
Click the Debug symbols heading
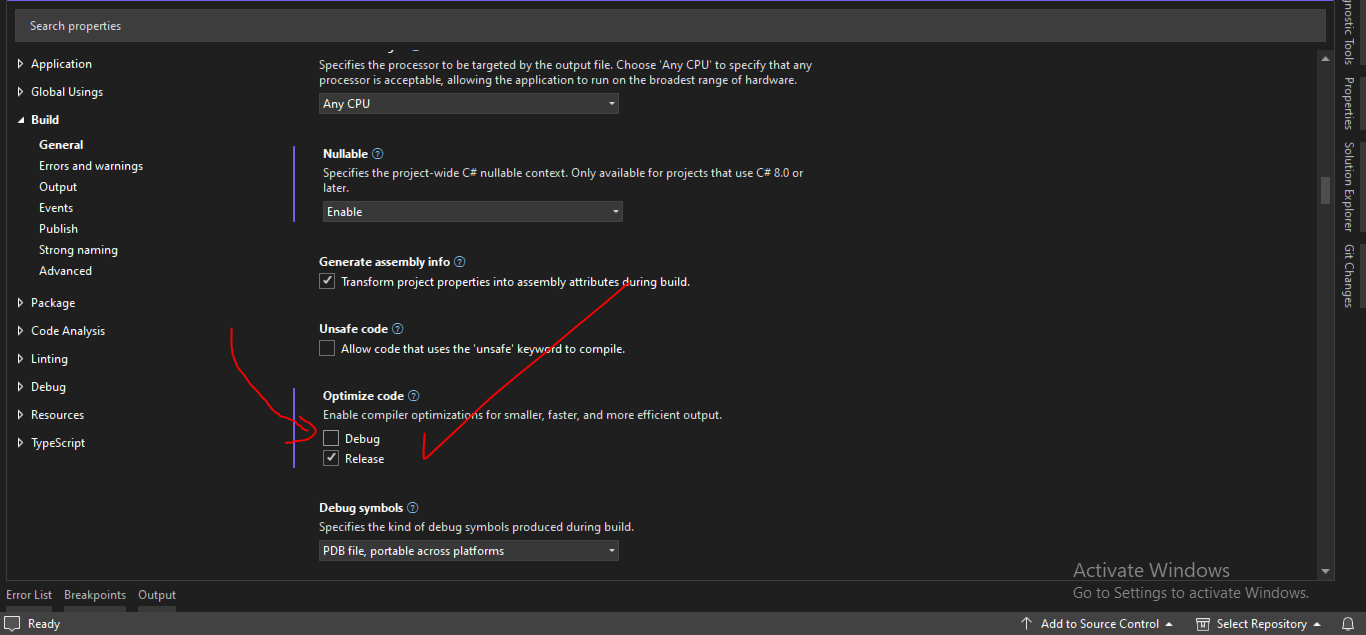(361, 508)
